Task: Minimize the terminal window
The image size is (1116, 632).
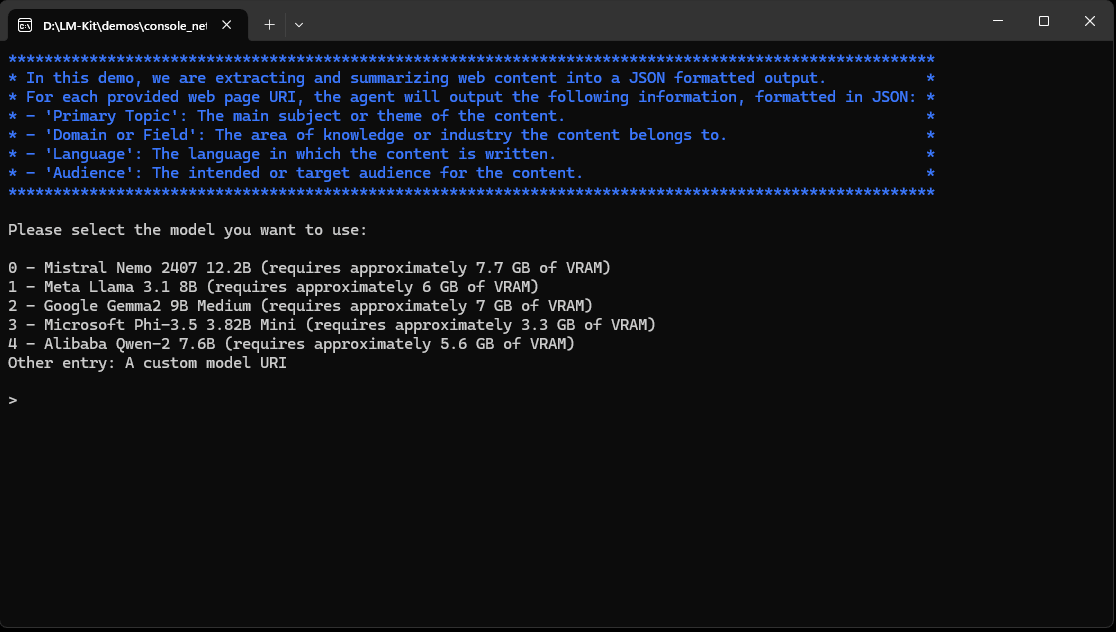Action: tap(997, 21)
